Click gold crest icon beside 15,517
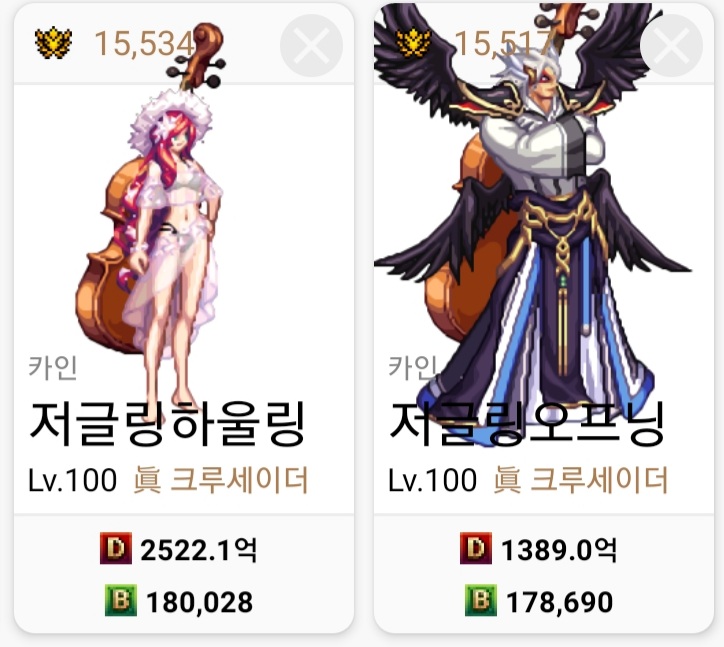Screen dimensions: 724x647 click(414, 43)
